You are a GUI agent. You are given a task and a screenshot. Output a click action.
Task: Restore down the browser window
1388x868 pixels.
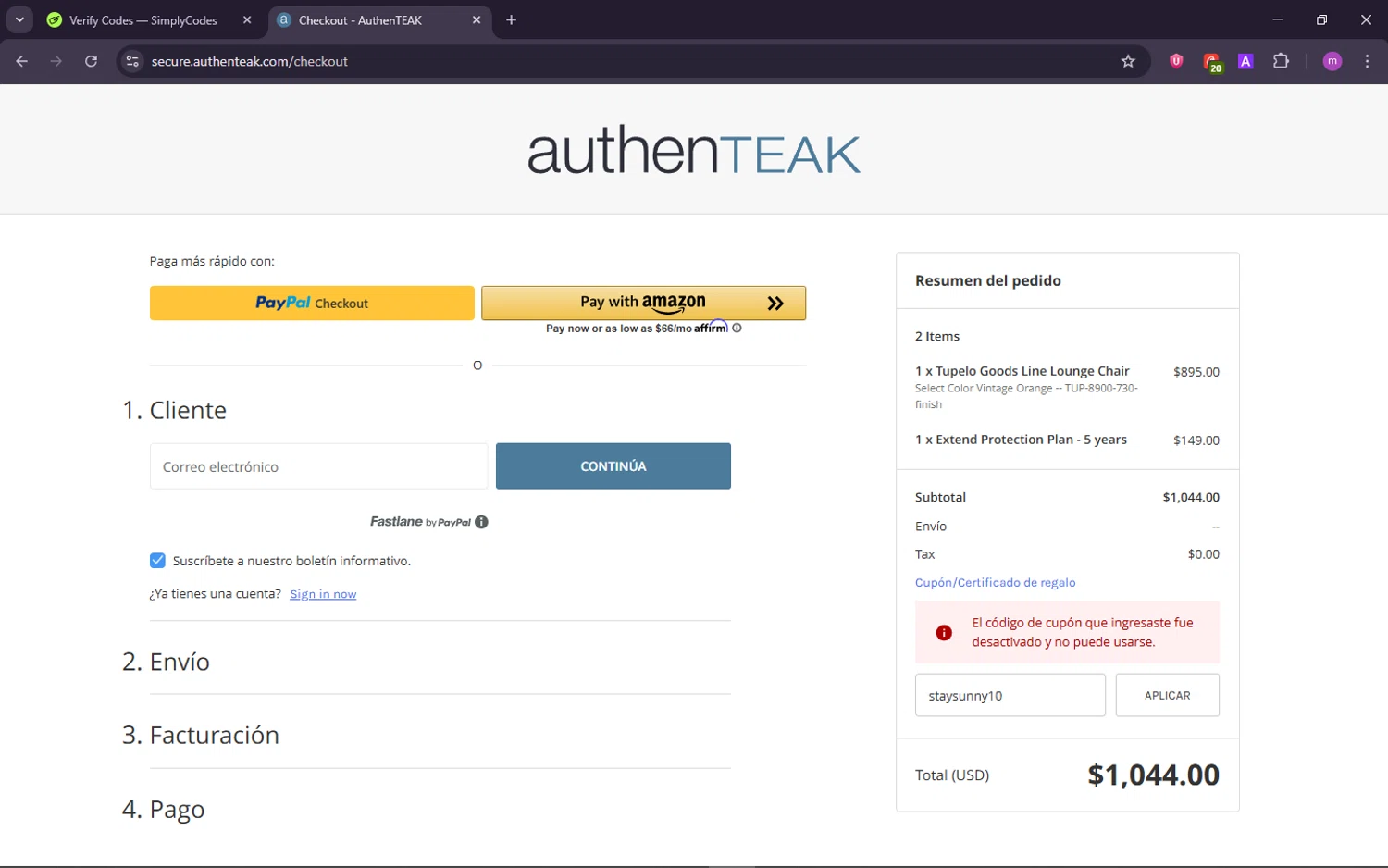click(x=1321, y=19)
